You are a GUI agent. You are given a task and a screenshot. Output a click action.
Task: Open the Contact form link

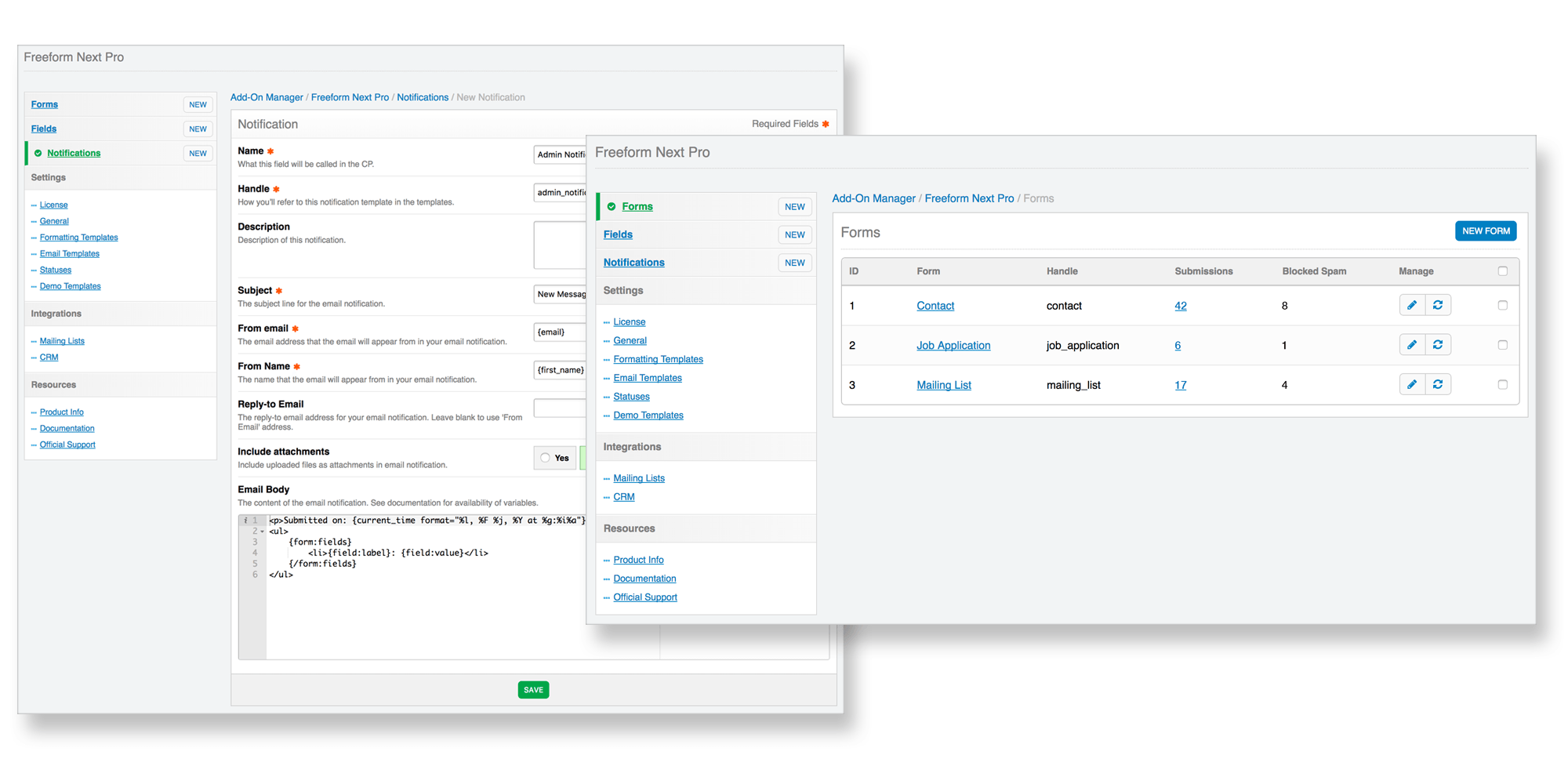click(x=935, y=306)
